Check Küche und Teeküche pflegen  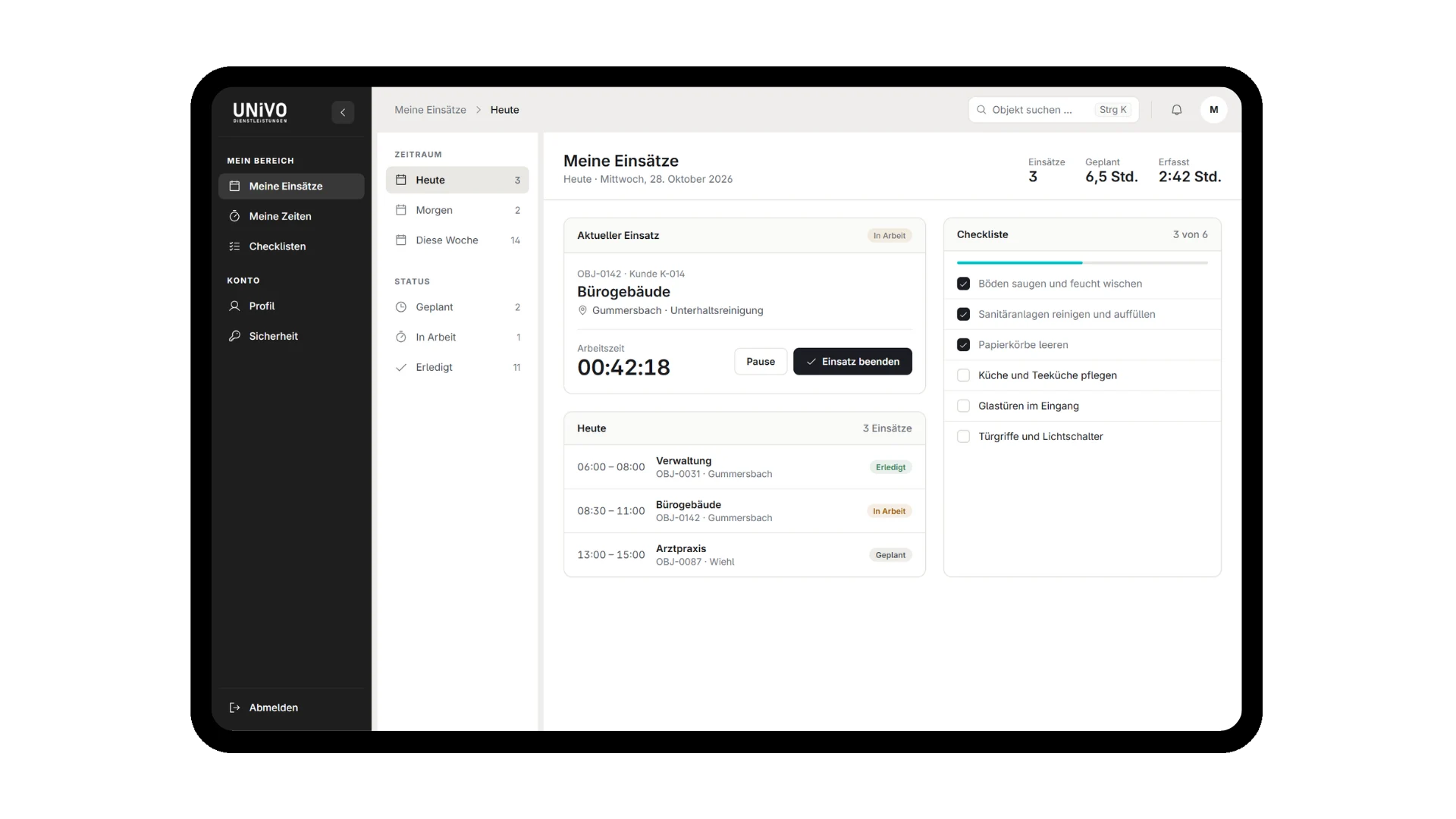pos(963,375)
